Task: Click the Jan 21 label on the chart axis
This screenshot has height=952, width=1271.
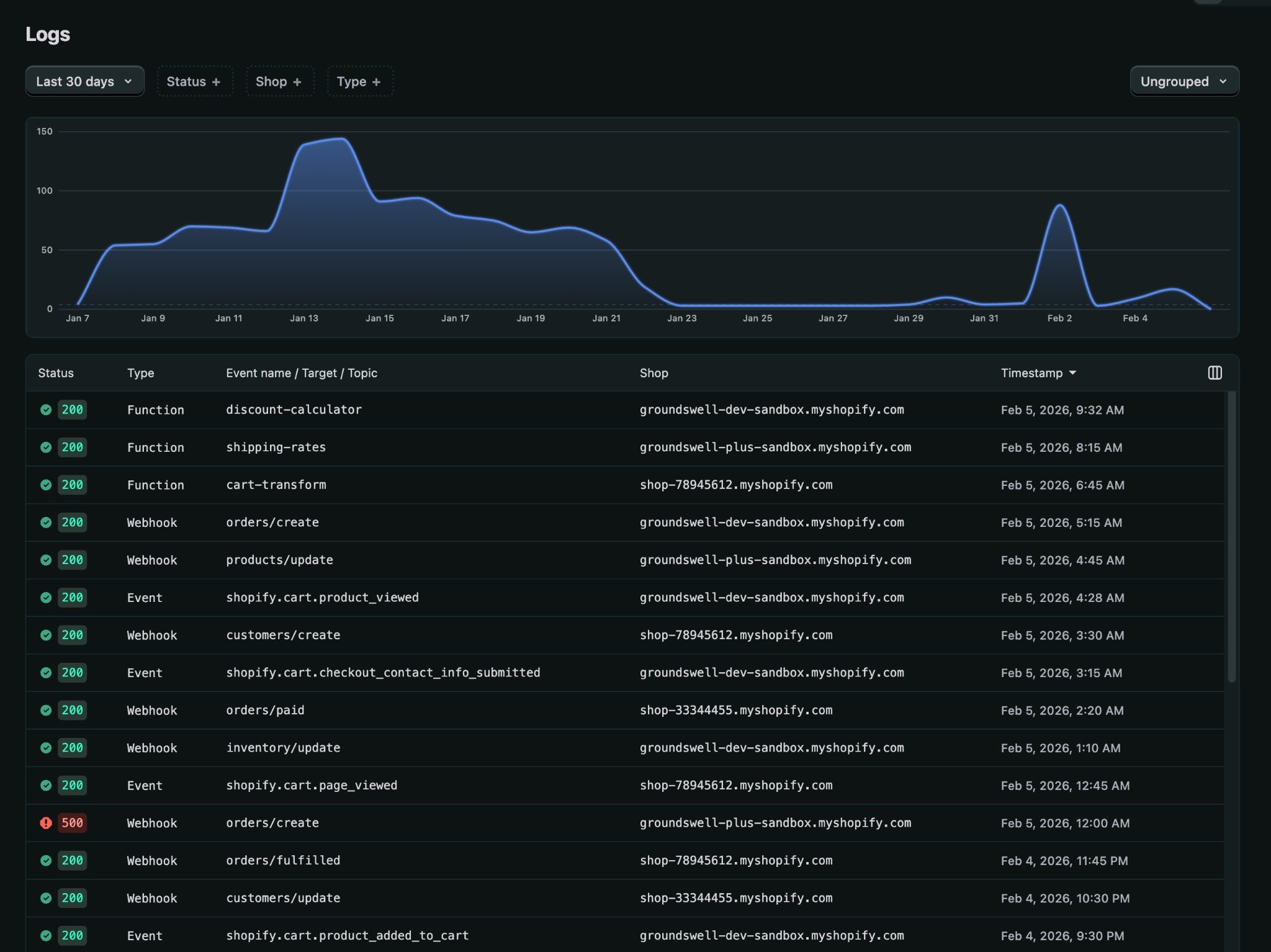Action: (606, 318)
